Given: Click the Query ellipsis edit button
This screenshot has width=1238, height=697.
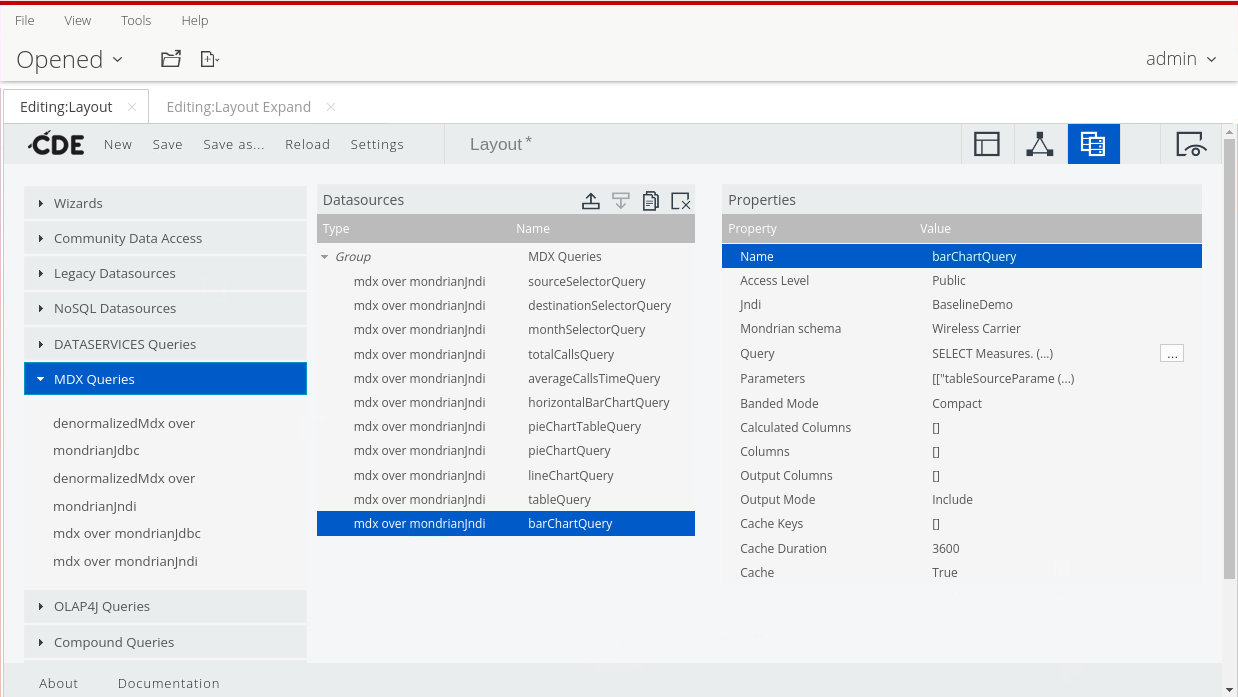Looking at the screenshot, I should pos(1171,353).
